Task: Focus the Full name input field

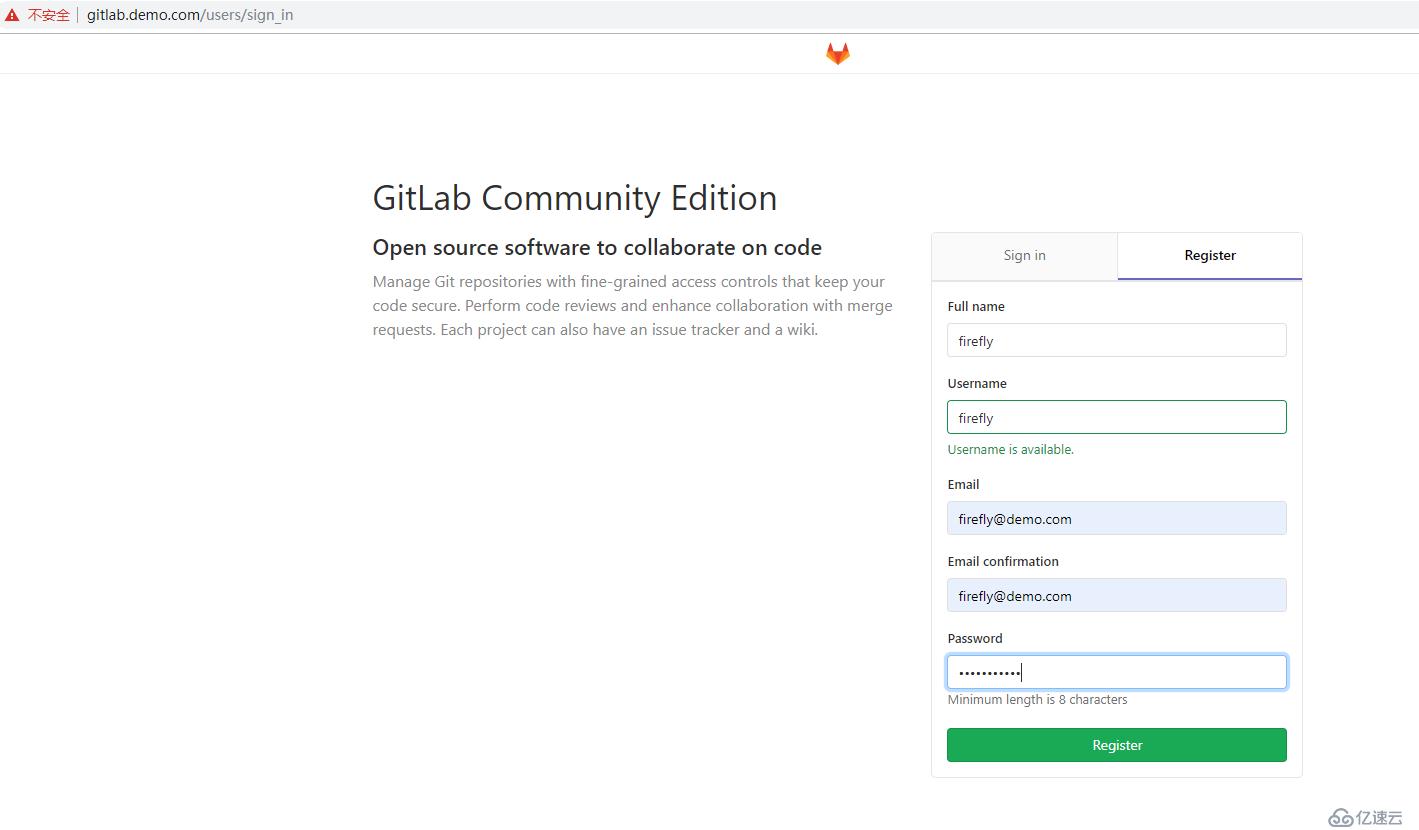Action: 1116,340
